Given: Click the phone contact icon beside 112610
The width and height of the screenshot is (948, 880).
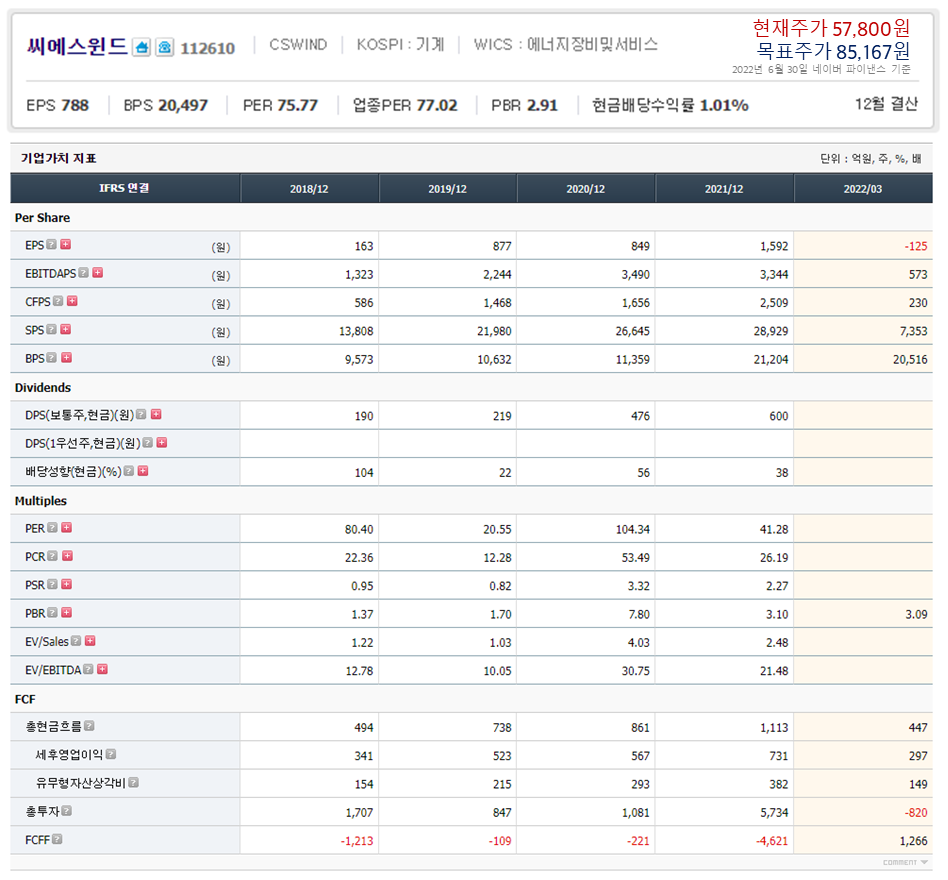Looking at the screenshot, I should [x=164, y=47].
